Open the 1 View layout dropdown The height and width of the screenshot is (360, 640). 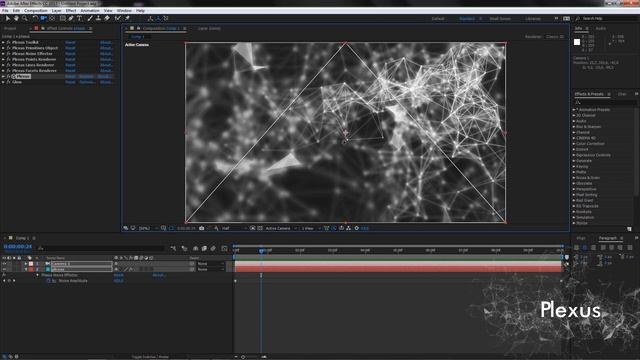click(310, 228)
